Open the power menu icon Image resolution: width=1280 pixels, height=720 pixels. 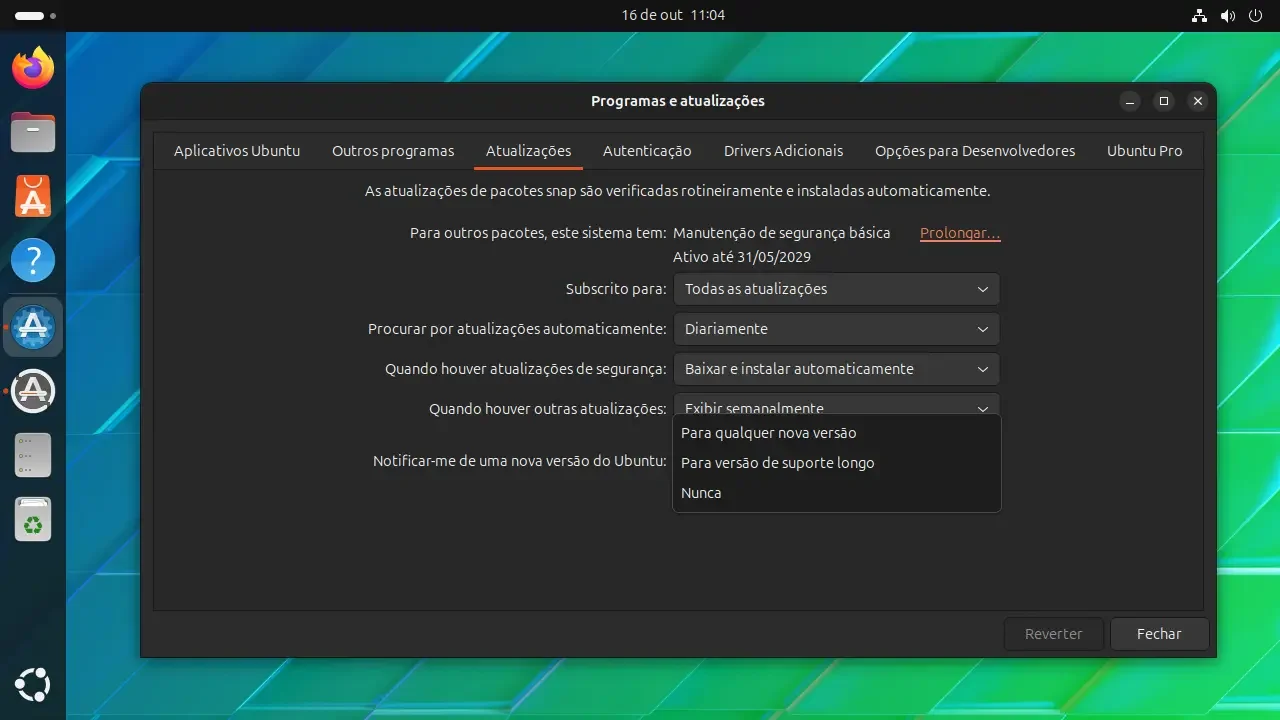1256,16
